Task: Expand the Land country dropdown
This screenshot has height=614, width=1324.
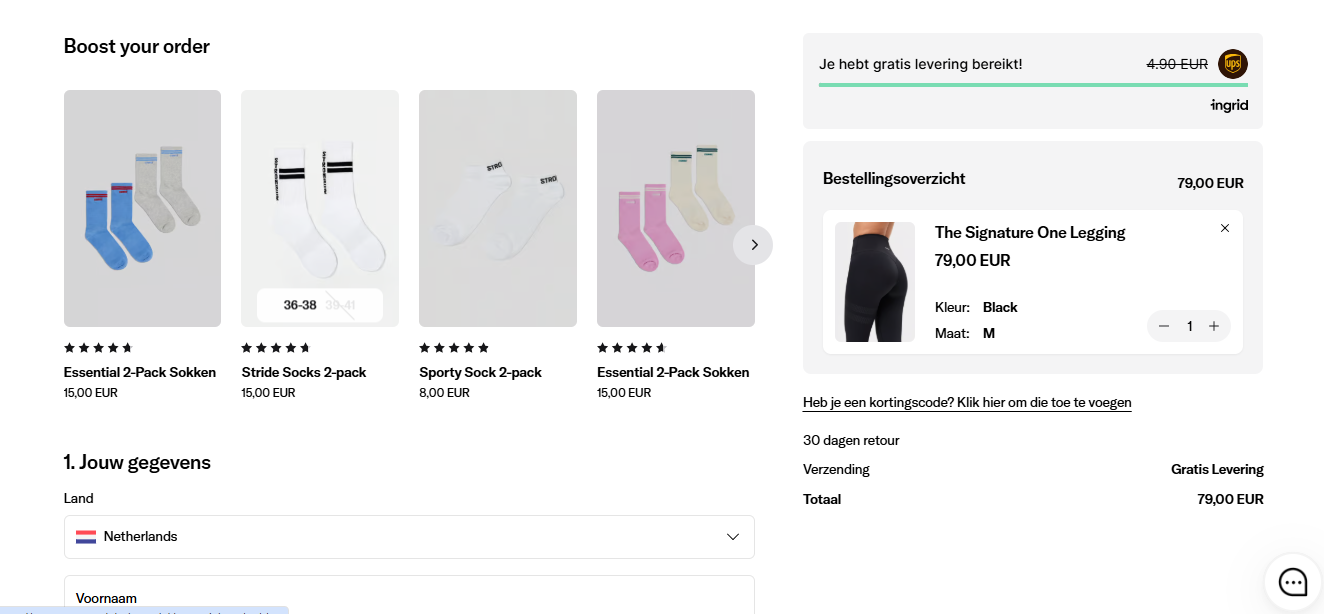Action: point(409,537)
